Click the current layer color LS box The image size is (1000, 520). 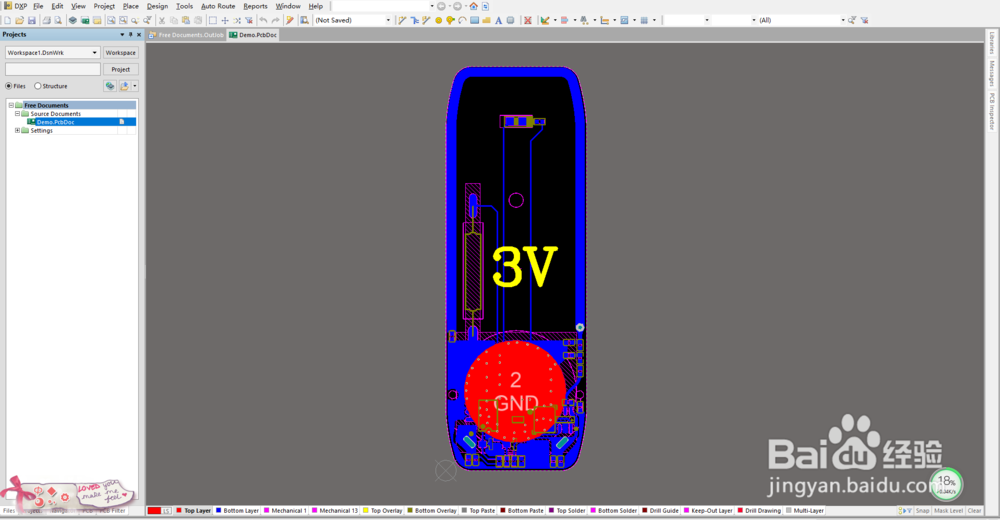pyautogui.click(x=159, y=510)
